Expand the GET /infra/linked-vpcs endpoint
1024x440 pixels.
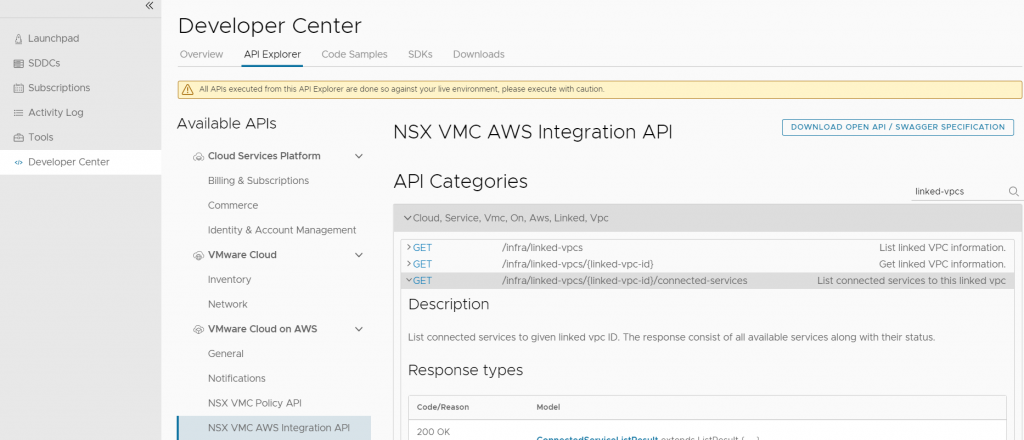tap(408, 247)
